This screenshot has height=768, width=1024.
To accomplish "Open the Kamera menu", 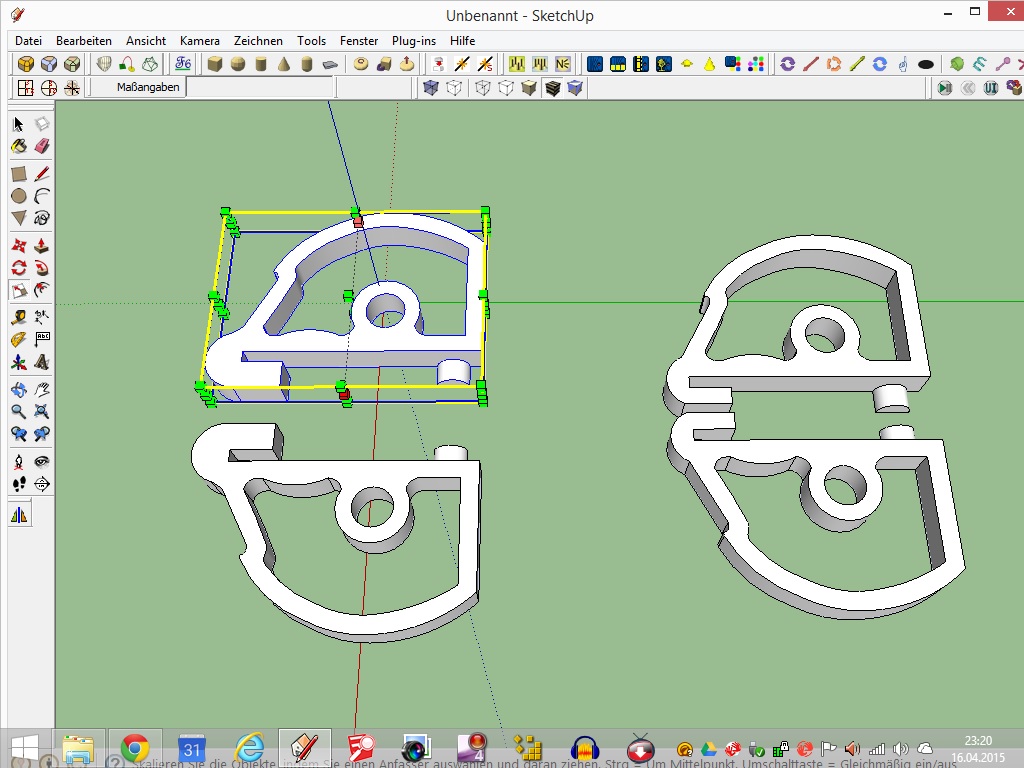I will tap(200, 41).
